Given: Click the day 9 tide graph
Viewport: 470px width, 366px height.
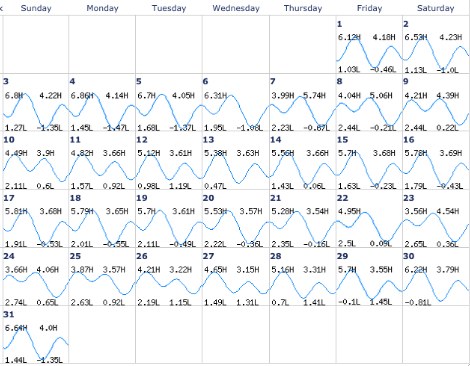Looking at the screenshot, I should [x=436, y=112].
